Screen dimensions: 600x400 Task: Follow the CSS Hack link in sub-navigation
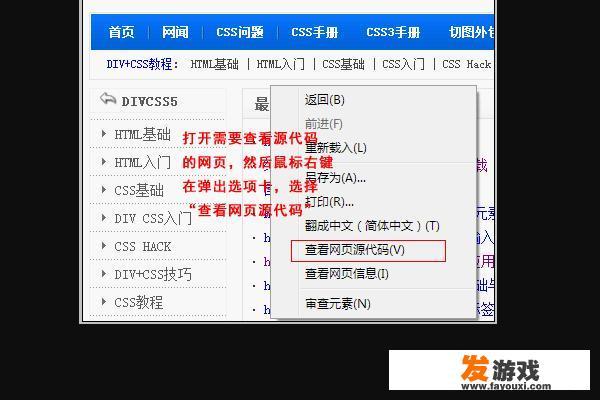(x=466, y=64)
